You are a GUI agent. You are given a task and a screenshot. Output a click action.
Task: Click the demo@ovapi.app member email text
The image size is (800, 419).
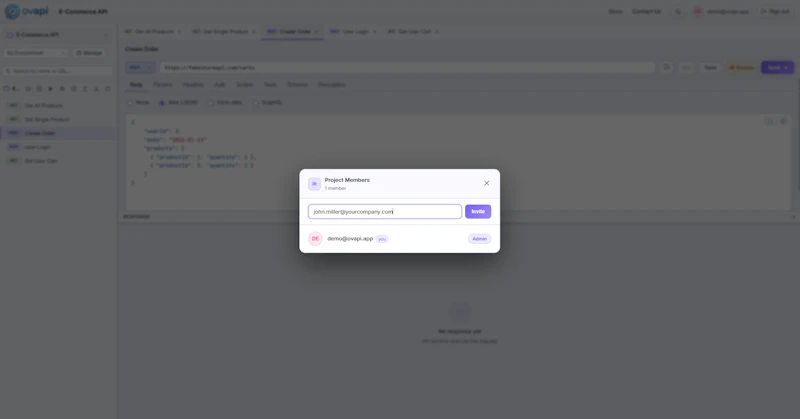[350, 239]
